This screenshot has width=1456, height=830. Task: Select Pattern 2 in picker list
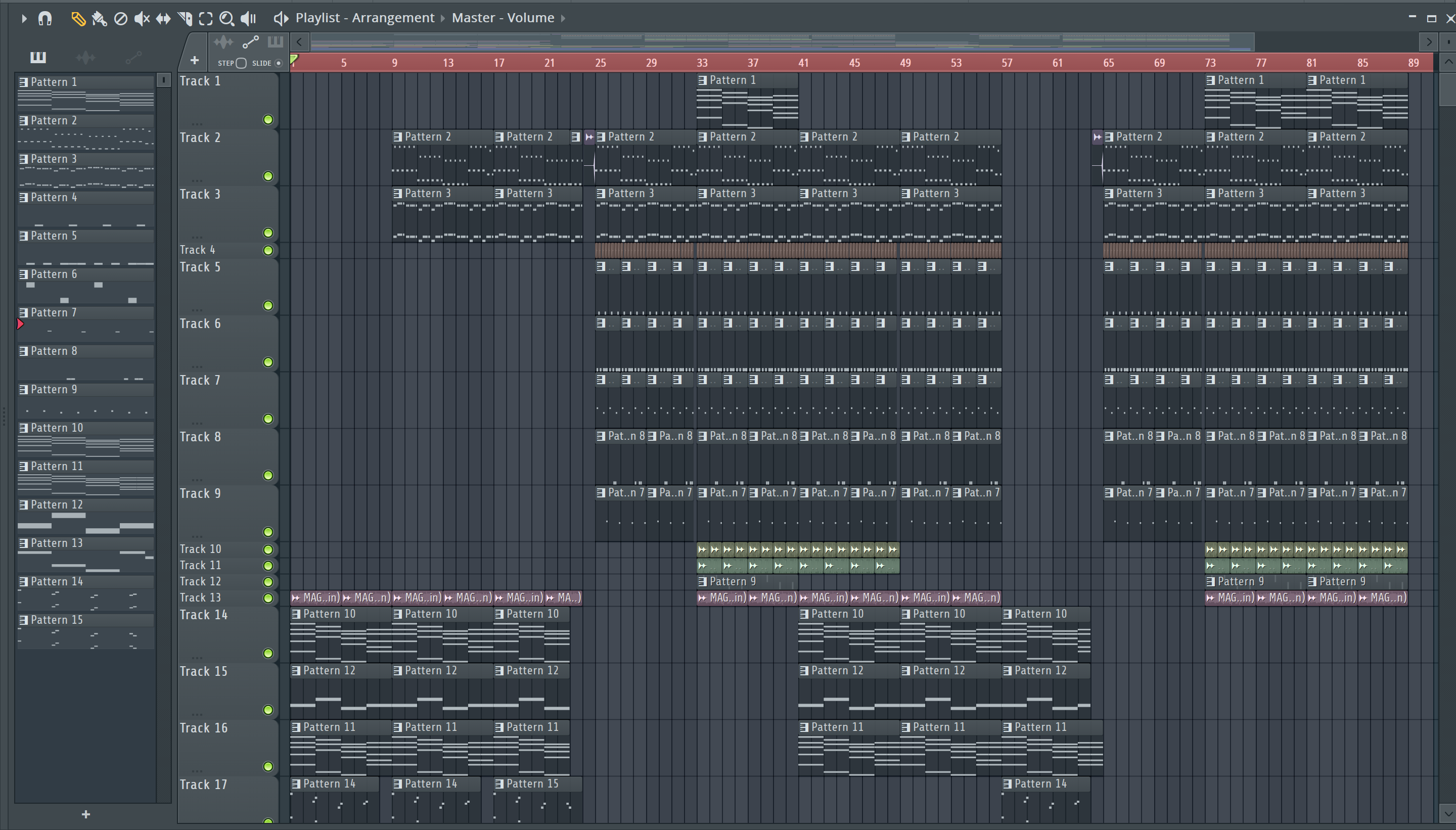click(85, 132)
